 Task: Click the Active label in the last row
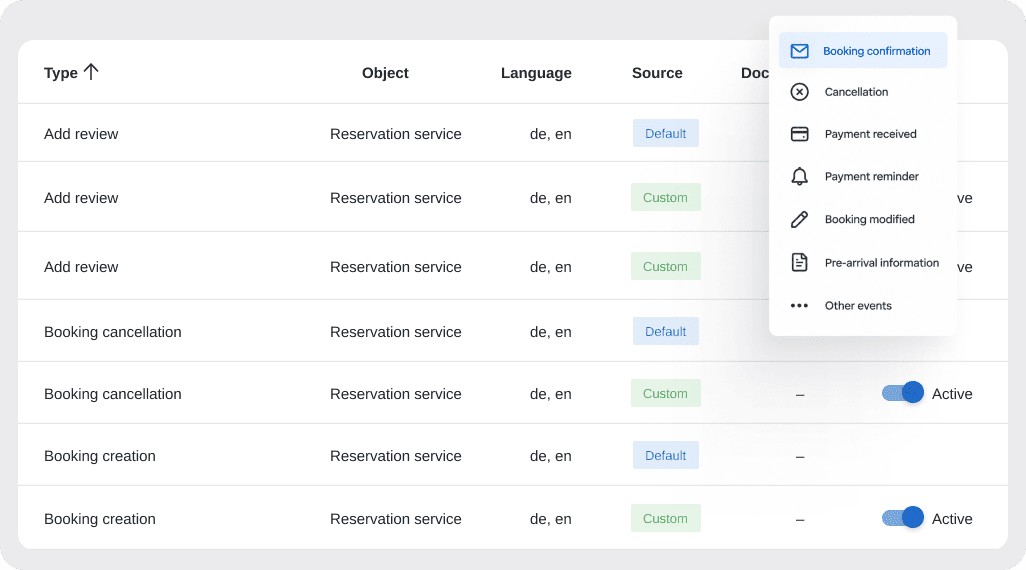click(952, 519)
